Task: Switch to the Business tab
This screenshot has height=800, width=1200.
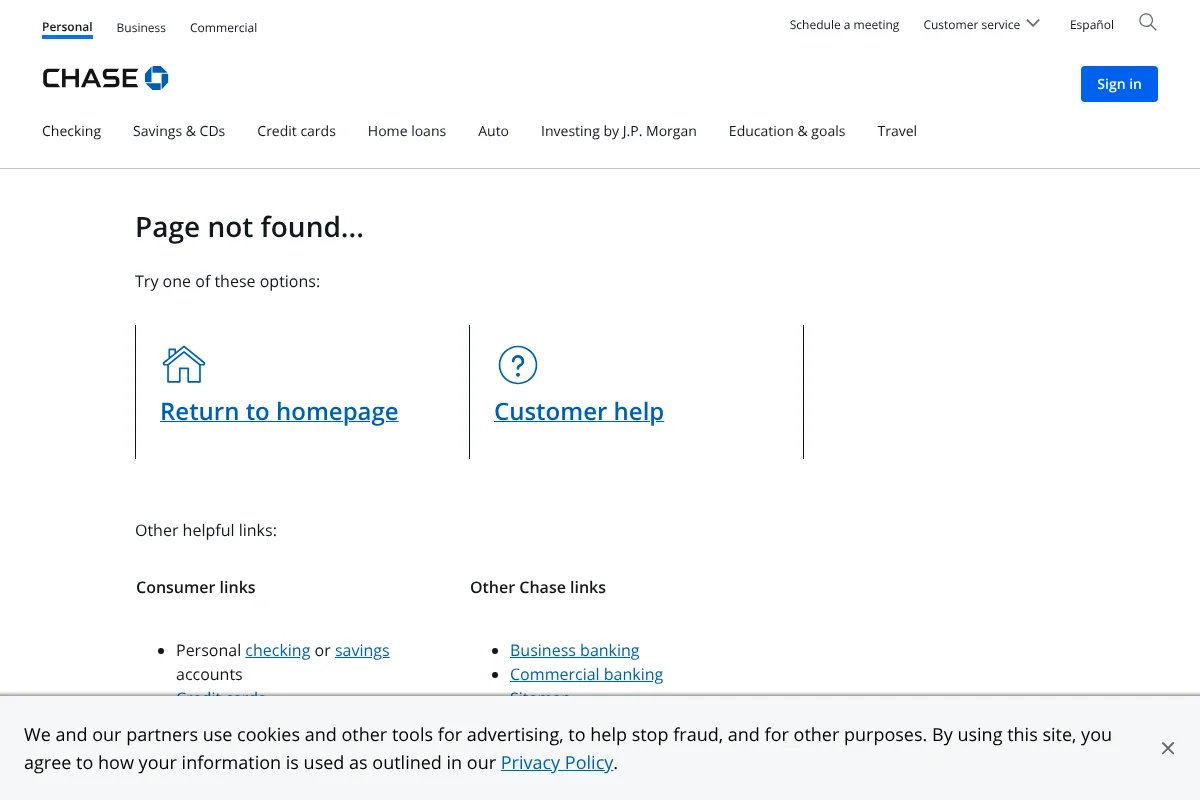Action: (140, 27)
